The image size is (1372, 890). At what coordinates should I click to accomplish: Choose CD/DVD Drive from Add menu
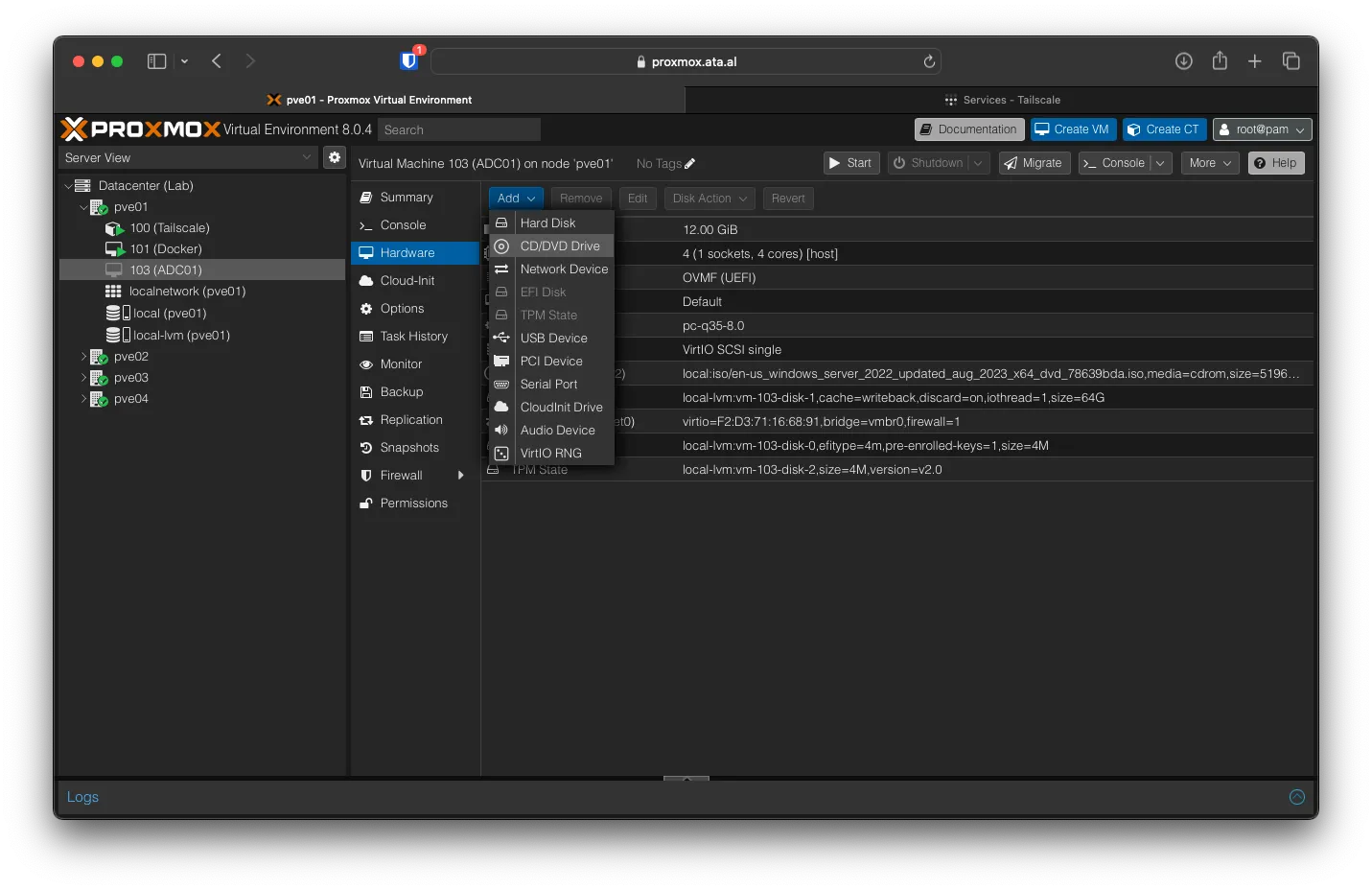pos(551,246)
